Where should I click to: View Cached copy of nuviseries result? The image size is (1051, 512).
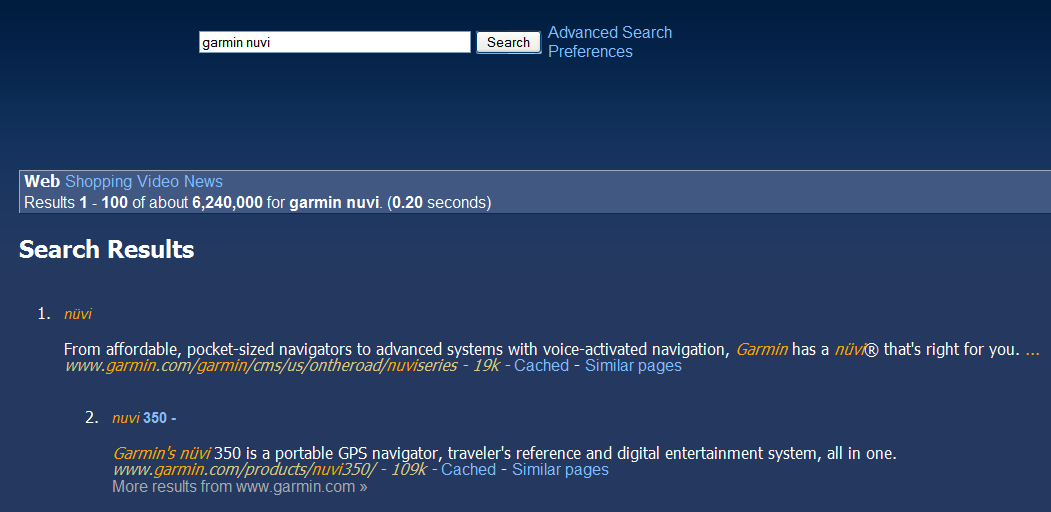coord(541,366)
